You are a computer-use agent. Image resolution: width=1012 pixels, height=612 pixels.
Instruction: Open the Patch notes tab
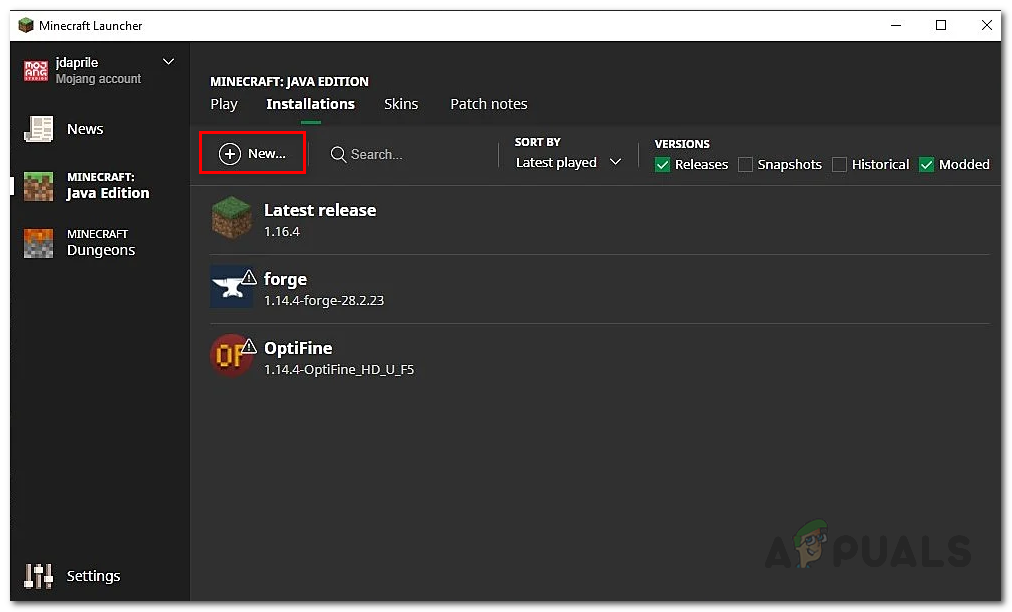click(489, 104)
